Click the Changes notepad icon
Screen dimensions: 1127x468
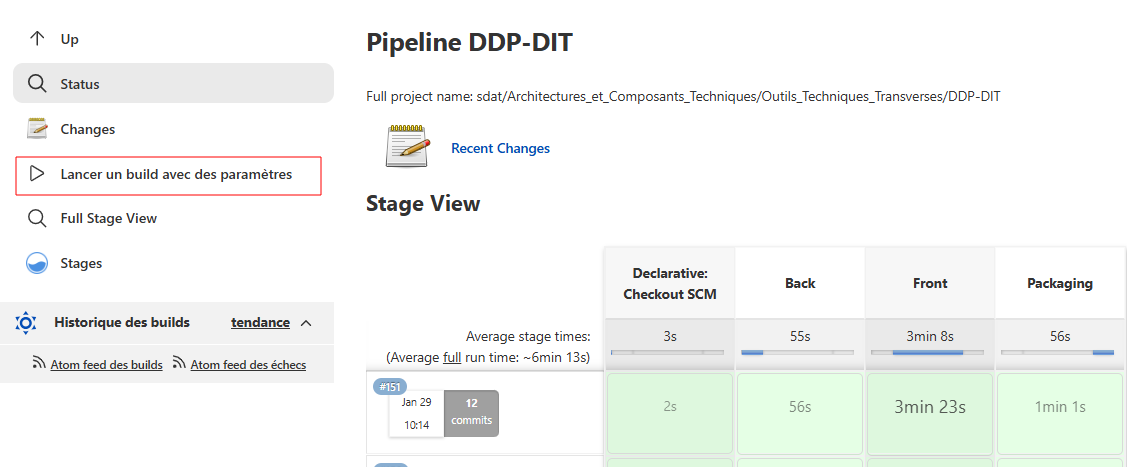[x=37, y=129]
